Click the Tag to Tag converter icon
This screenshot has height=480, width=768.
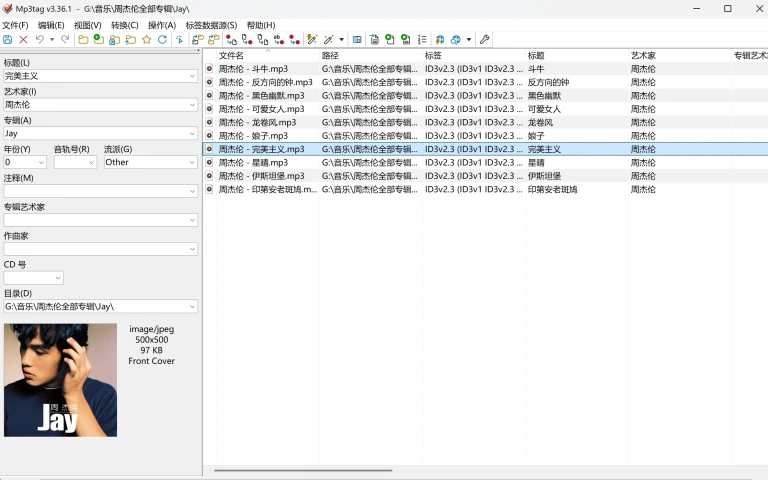[294, 40]
